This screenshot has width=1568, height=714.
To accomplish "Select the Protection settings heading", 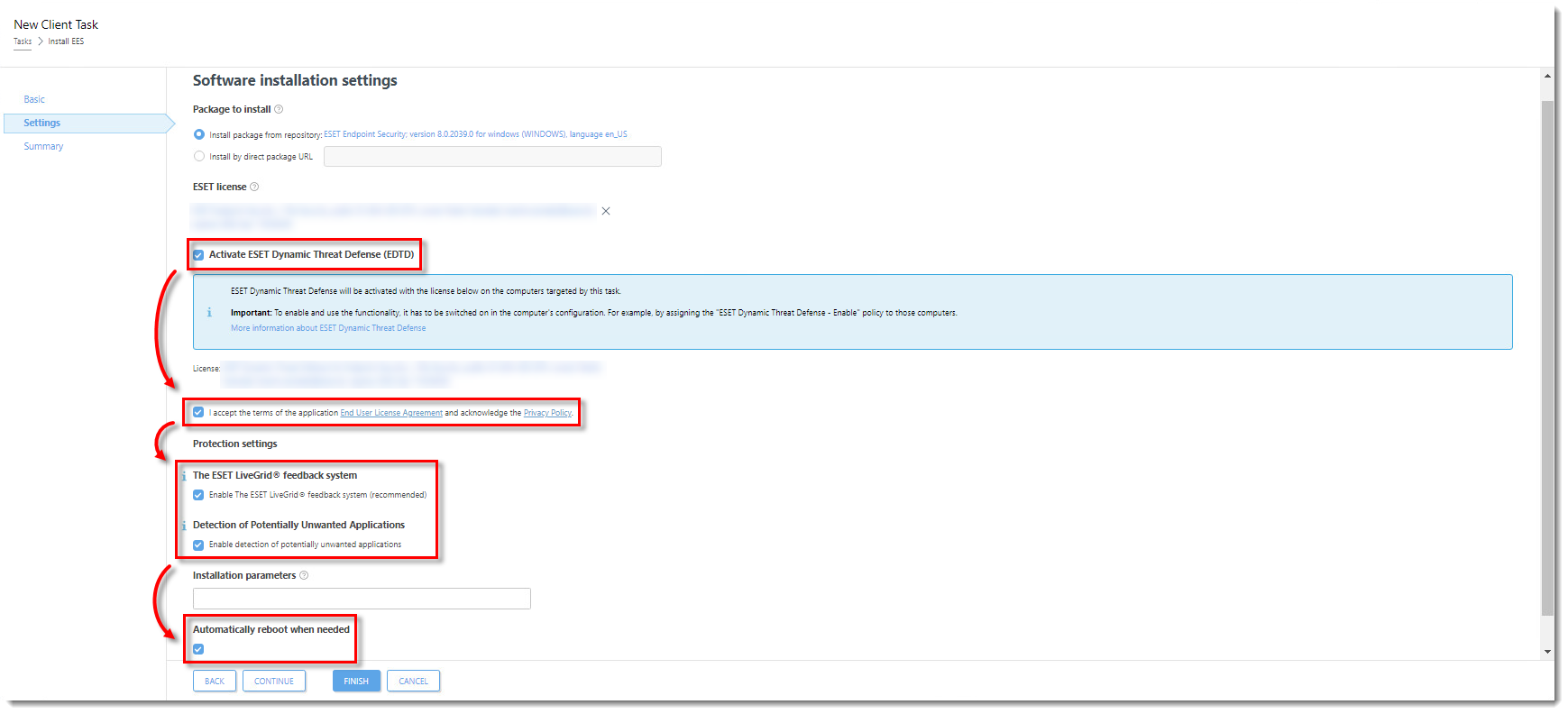I will coord(235,444).
